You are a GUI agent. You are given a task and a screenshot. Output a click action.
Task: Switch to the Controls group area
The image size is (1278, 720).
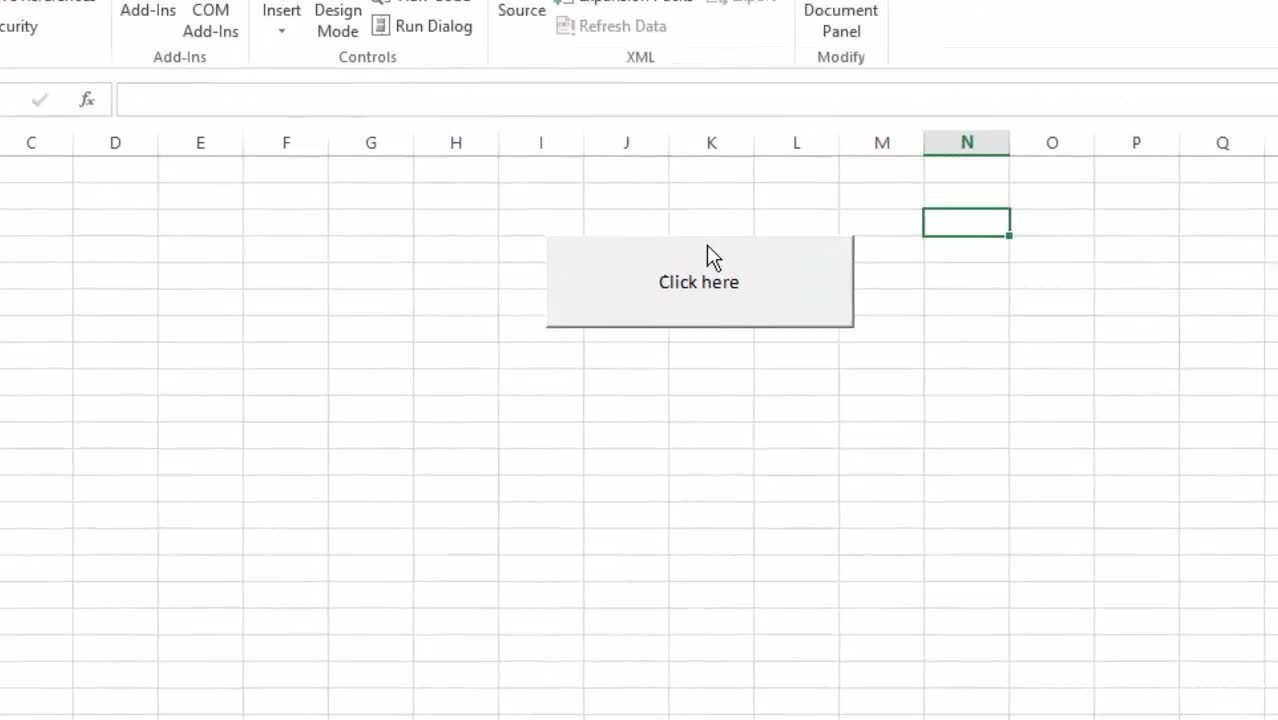(x=367, y=57)
